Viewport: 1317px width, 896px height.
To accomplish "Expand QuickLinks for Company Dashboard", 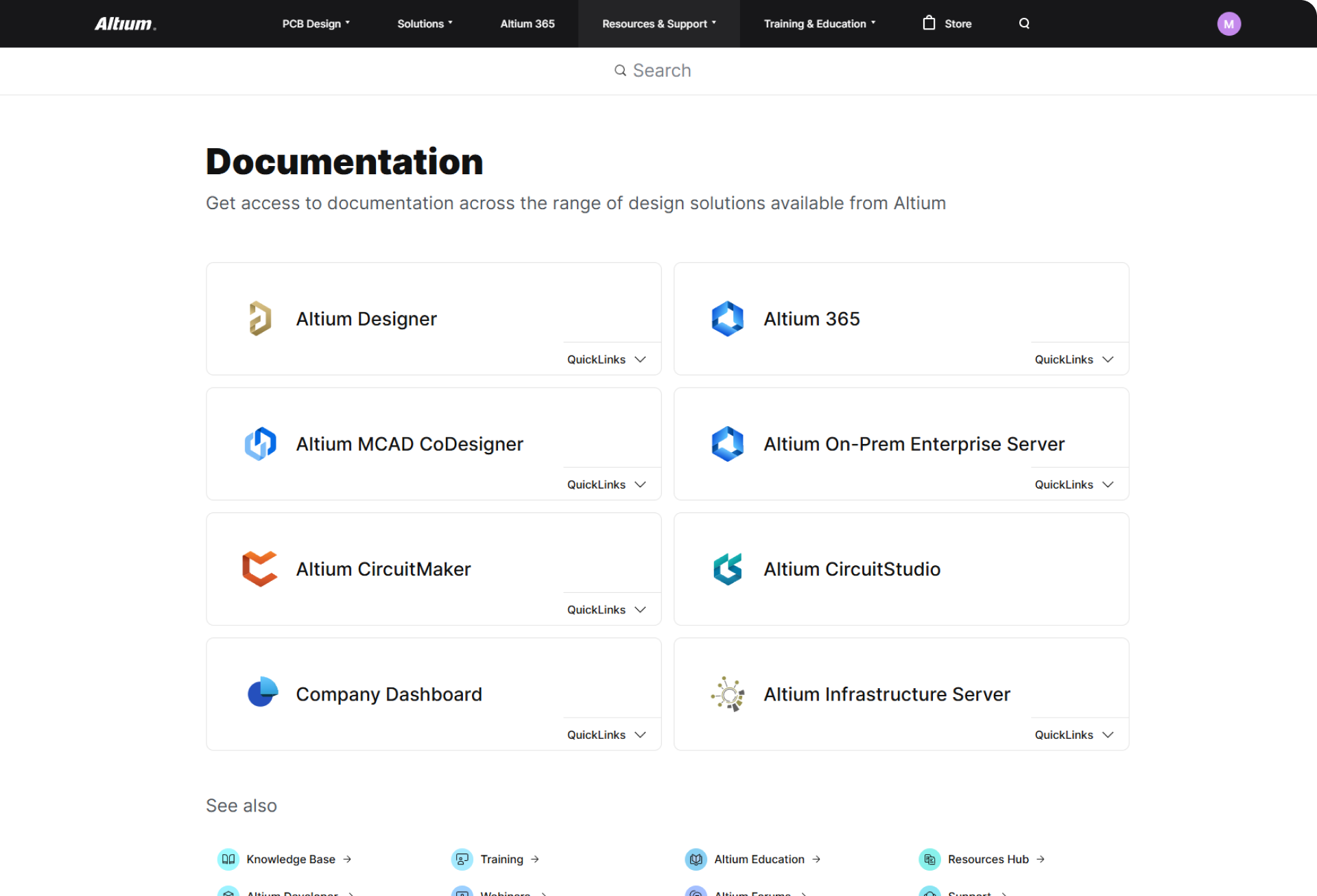I will pyautogui.click(x=606, y=735).
